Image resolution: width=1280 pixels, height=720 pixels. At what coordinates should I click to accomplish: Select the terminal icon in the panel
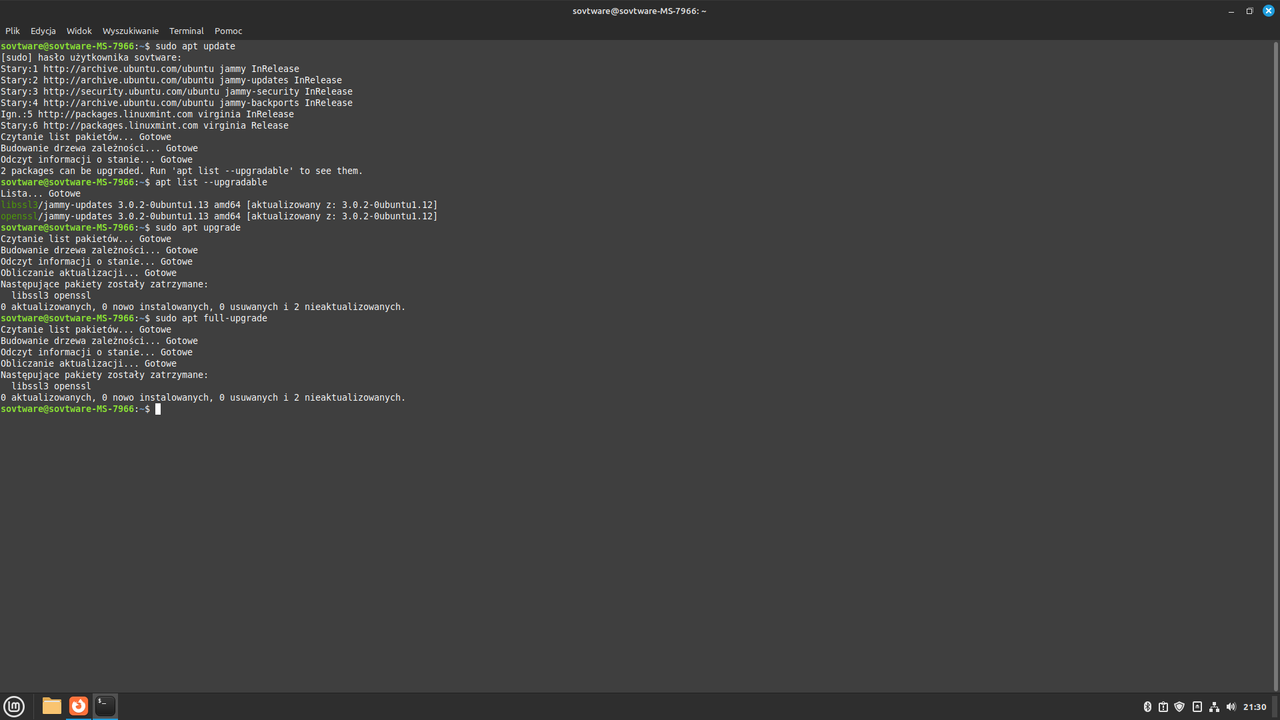(x=105, y=706)
